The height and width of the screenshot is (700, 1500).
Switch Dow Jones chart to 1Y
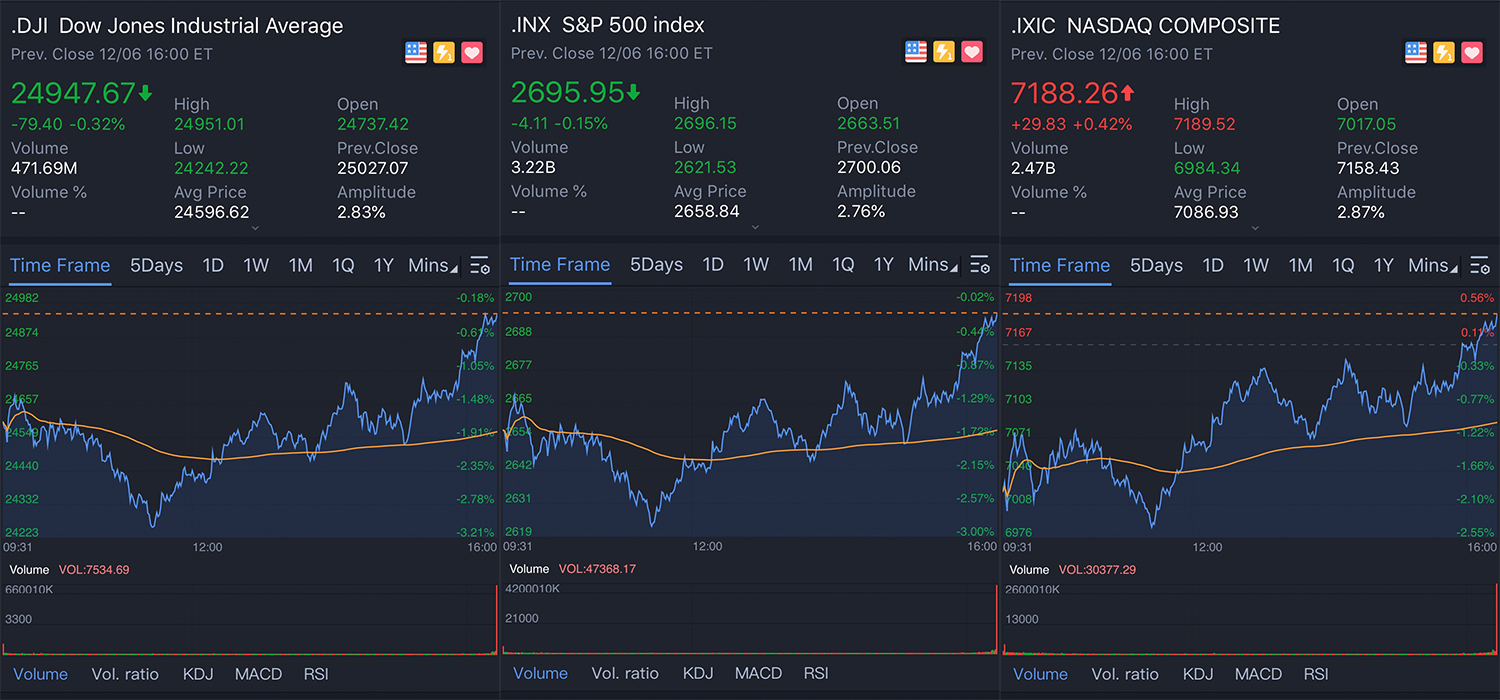(384, 265)
